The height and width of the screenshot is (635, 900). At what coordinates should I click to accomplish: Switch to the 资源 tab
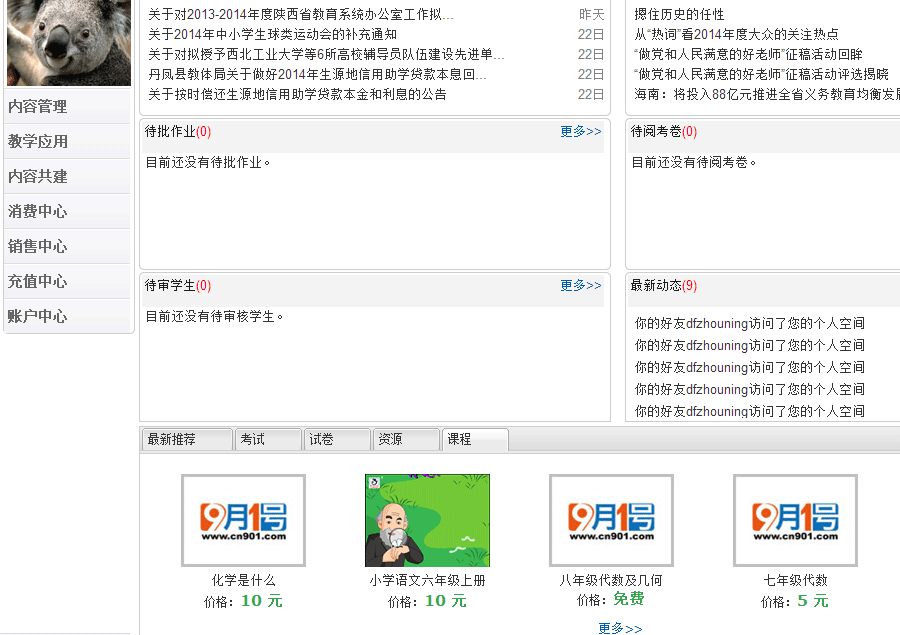[390, 439]
